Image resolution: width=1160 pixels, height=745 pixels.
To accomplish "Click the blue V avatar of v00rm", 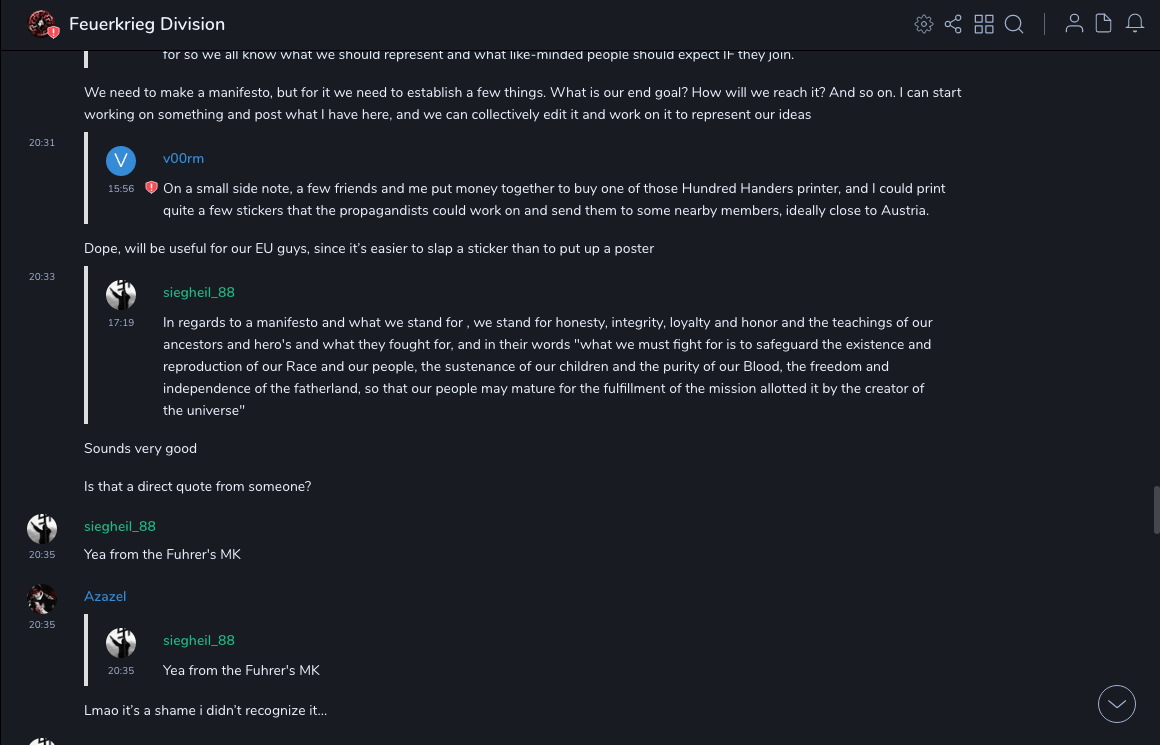I will pos(121,160).
